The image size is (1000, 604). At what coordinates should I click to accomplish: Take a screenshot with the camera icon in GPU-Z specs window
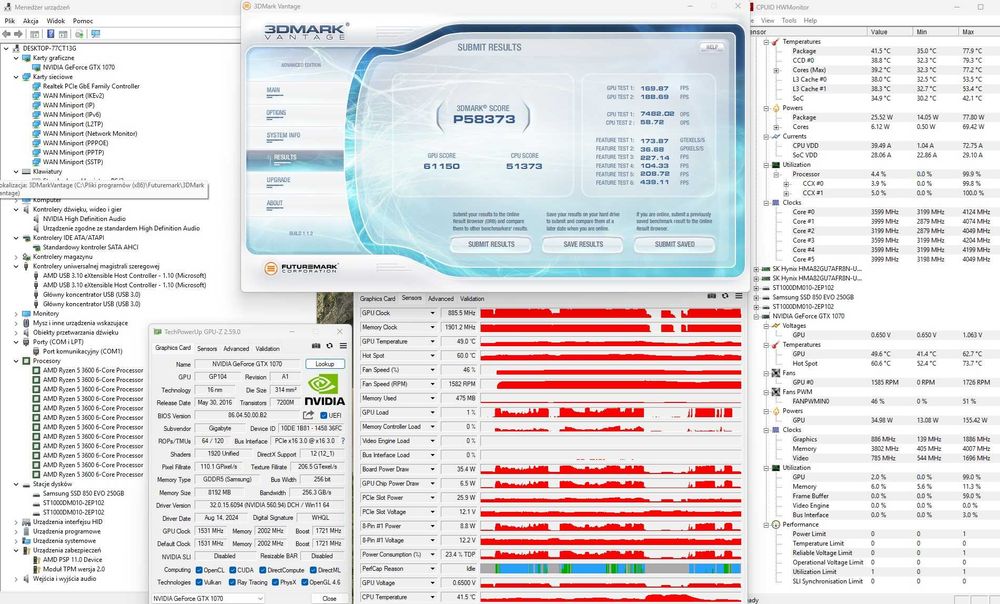[x=316, y=346]
